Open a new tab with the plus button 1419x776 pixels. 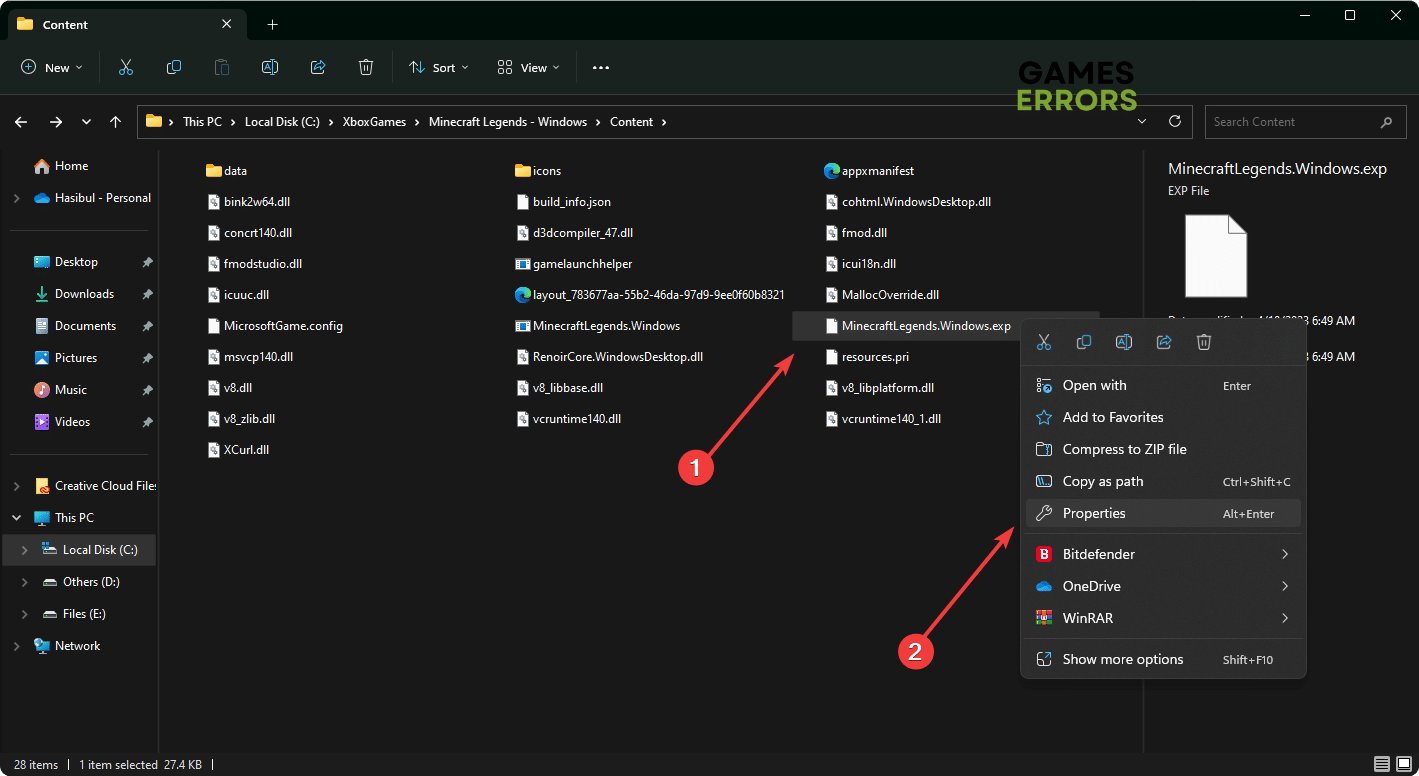pos(272,24)
